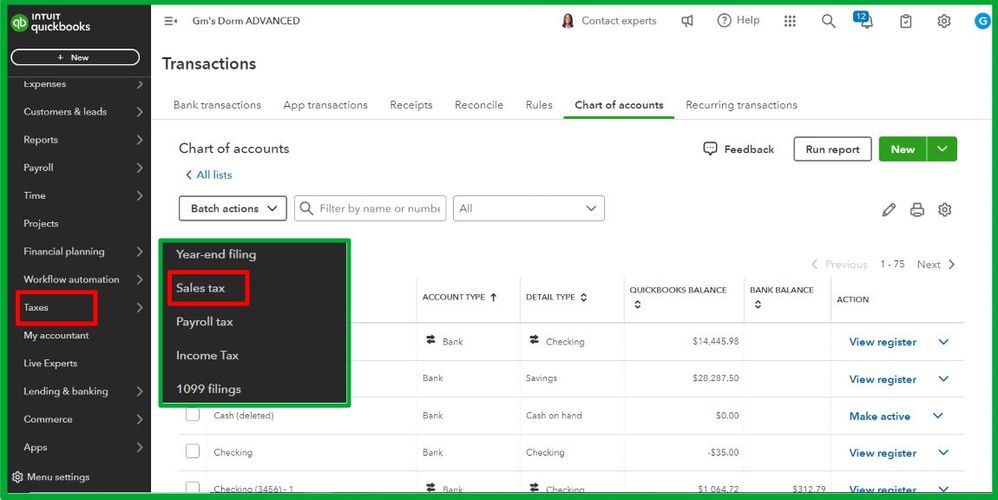Image resolution: width=998 pixels, height=500 pixels.
Task: Tick the Cash (deleted) row checkbox
Action: tap(192, 415)
